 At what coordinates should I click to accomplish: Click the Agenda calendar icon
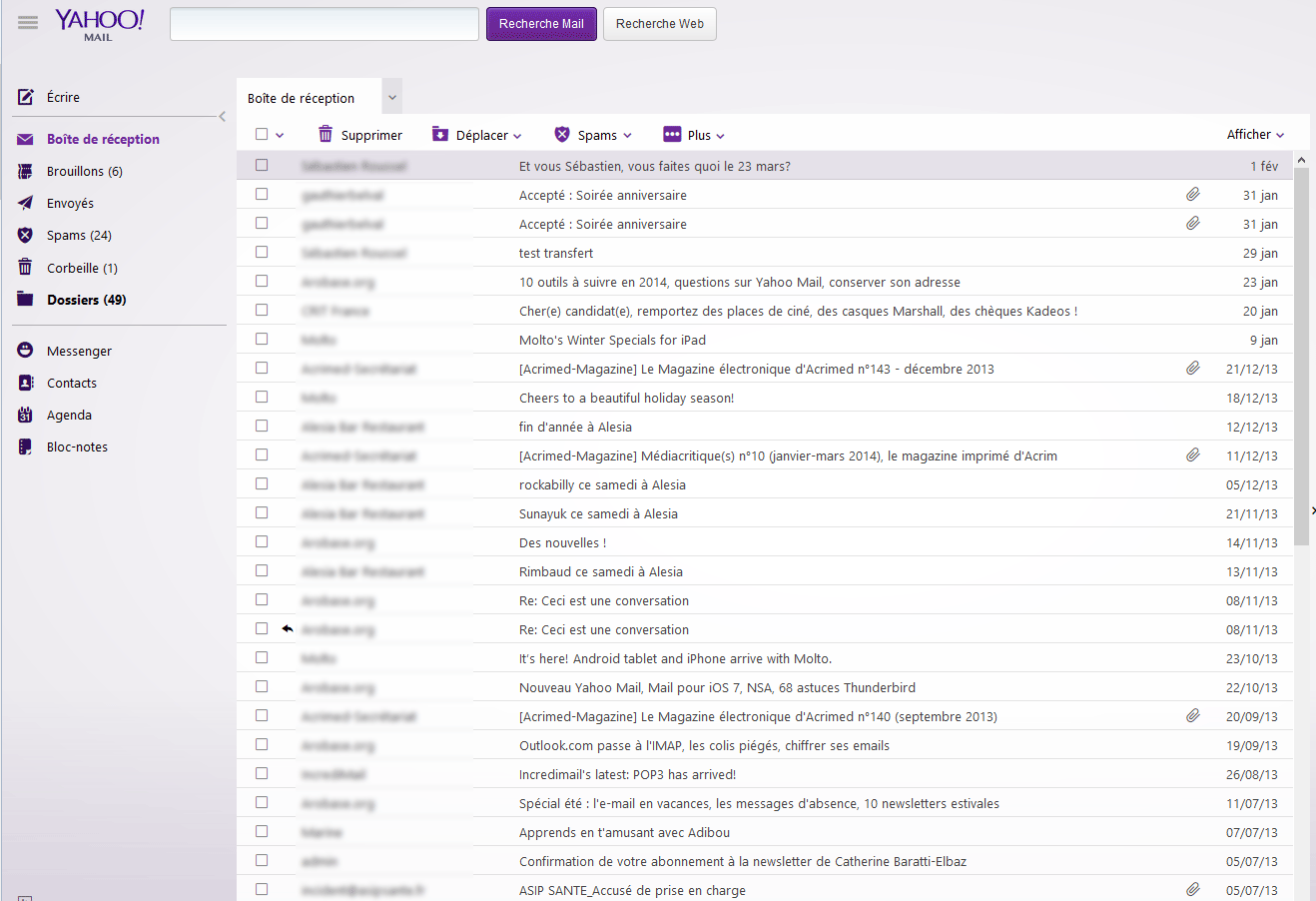[26, 415]
